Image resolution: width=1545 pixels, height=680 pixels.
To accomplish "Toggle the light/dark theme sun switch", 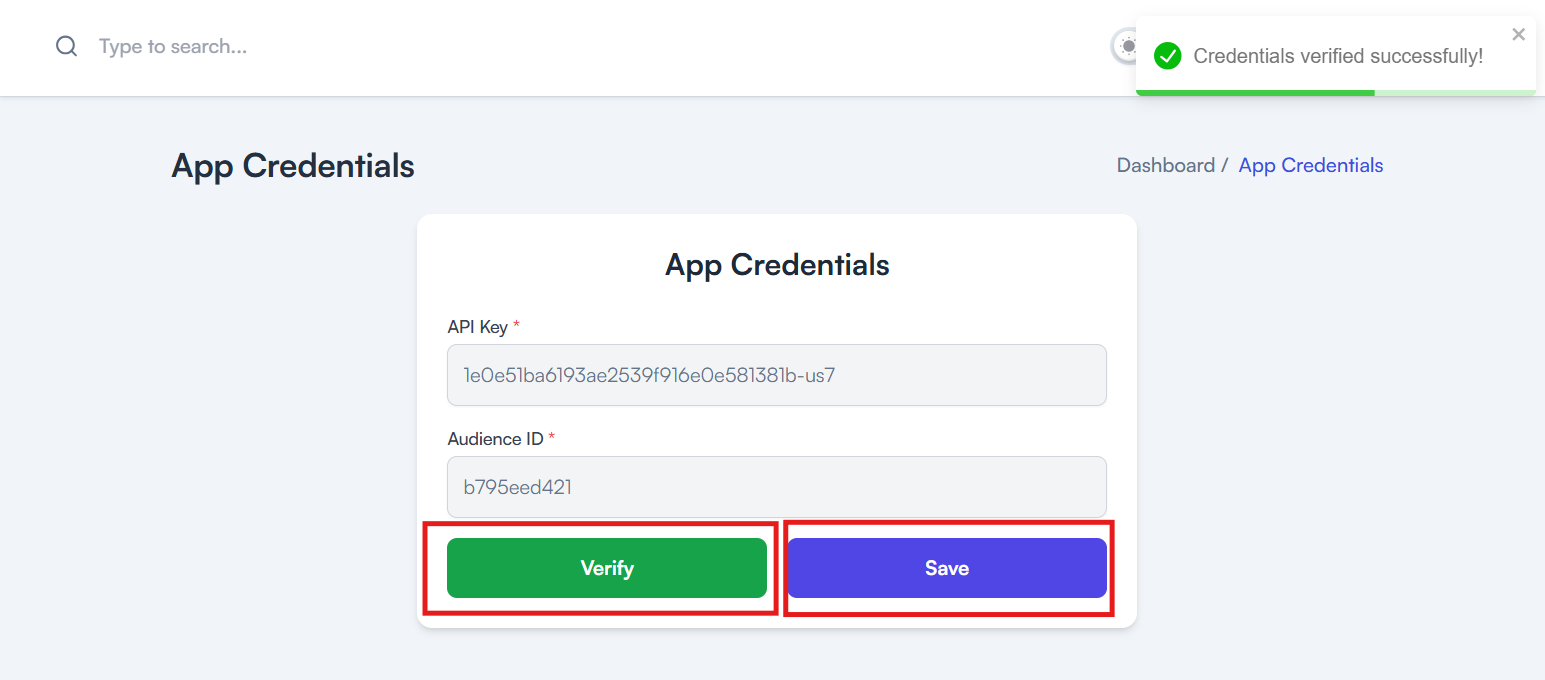I will (x=1124, y=46).
